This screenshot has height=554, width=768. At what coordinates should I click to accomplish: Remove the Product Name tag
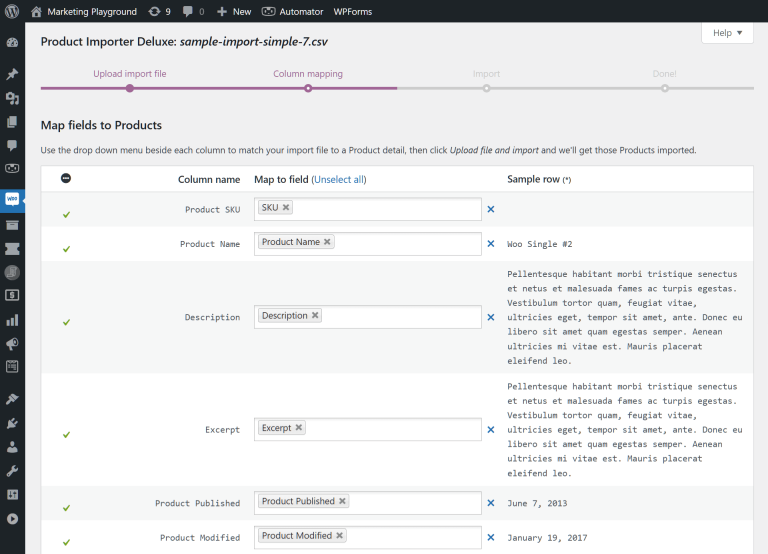[x=327, y=241]
